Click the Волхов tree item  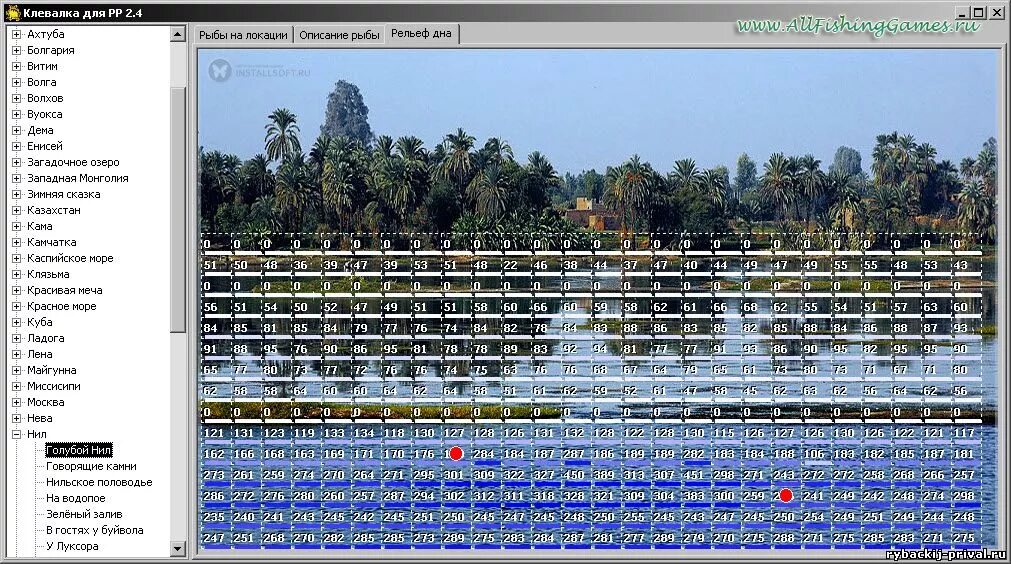click(x=45, y=99)
